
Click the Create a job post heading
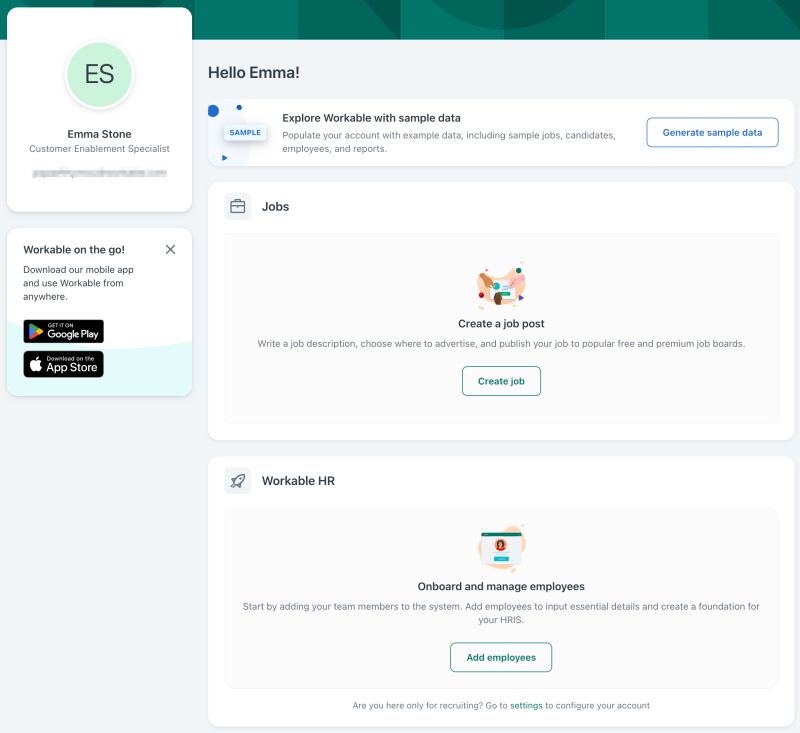point(501,324)
